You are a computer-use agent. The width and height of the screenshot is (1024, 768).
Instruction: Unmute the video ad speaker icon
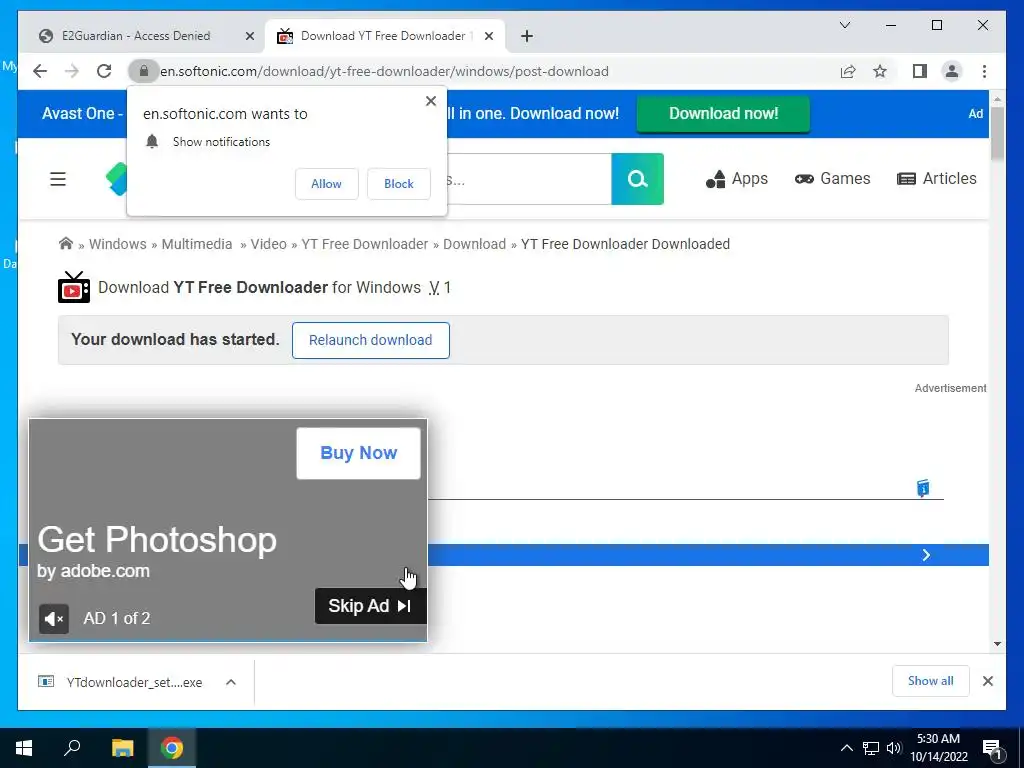(54, 618)
